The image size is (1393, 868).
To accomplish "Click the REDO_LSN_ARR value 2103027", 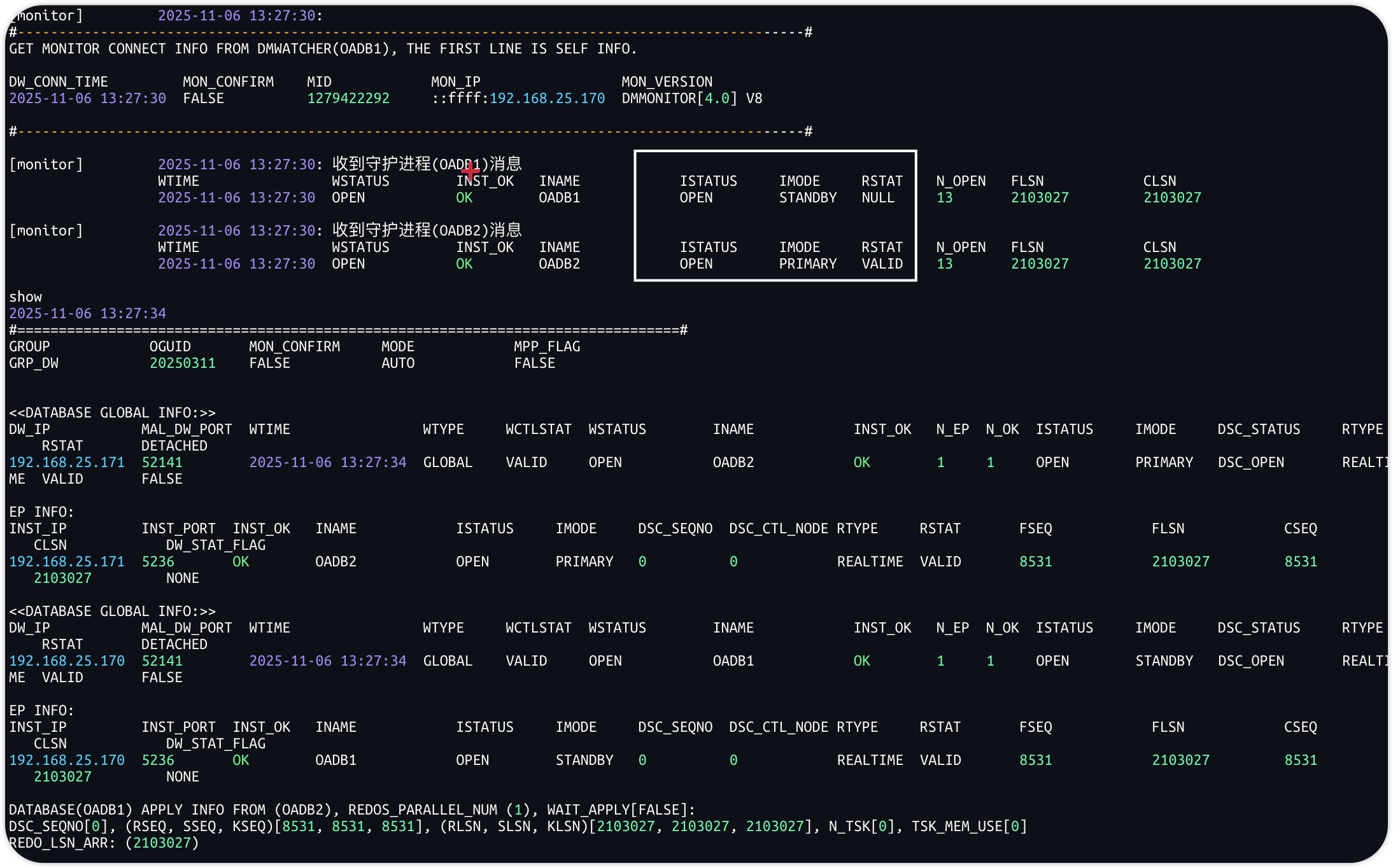I will [x=162, y=843].
